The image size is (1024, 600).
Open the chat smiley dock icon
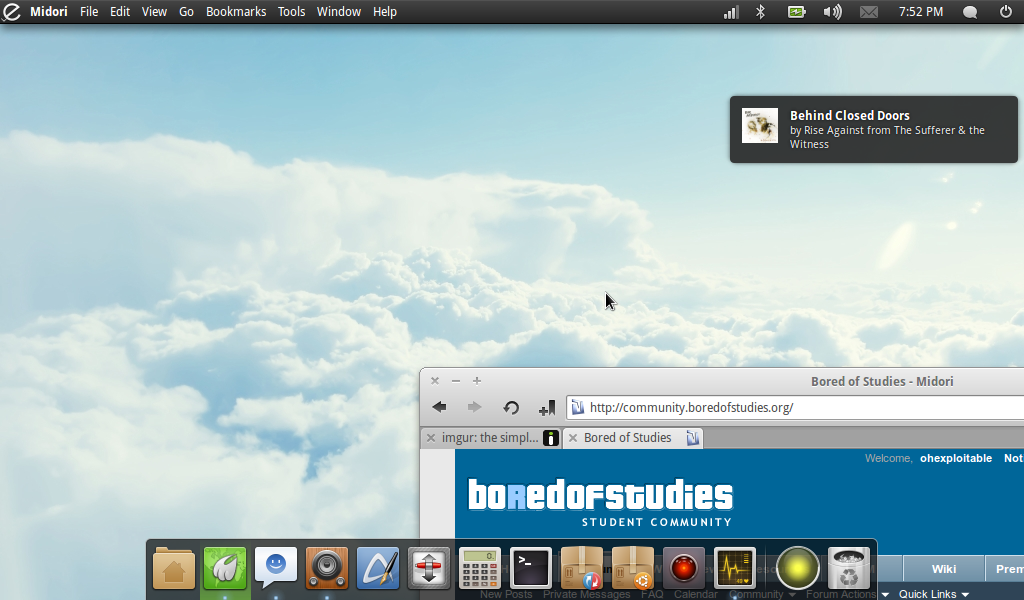276,567
